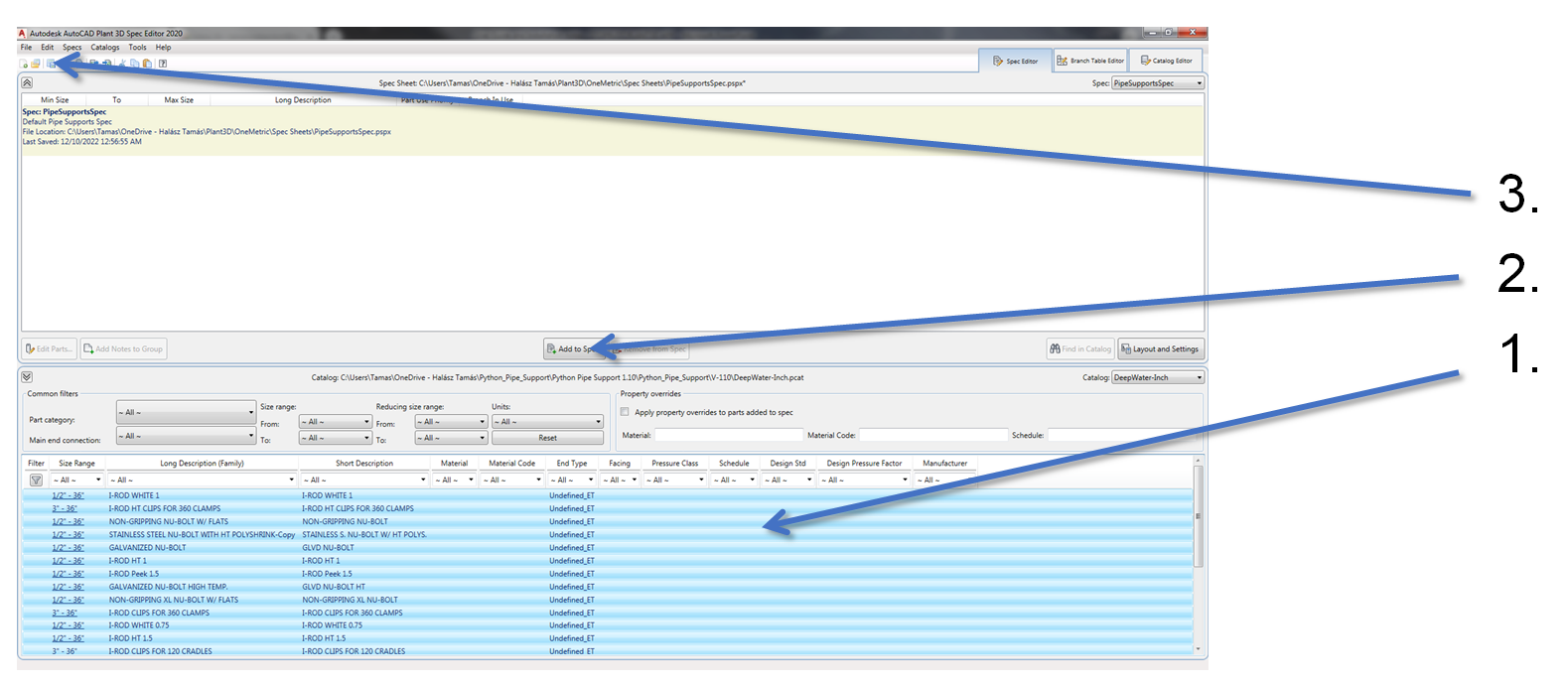Collapse the Catalog pane with double chevron
The image size is (1568, 686).
(27, 377)
